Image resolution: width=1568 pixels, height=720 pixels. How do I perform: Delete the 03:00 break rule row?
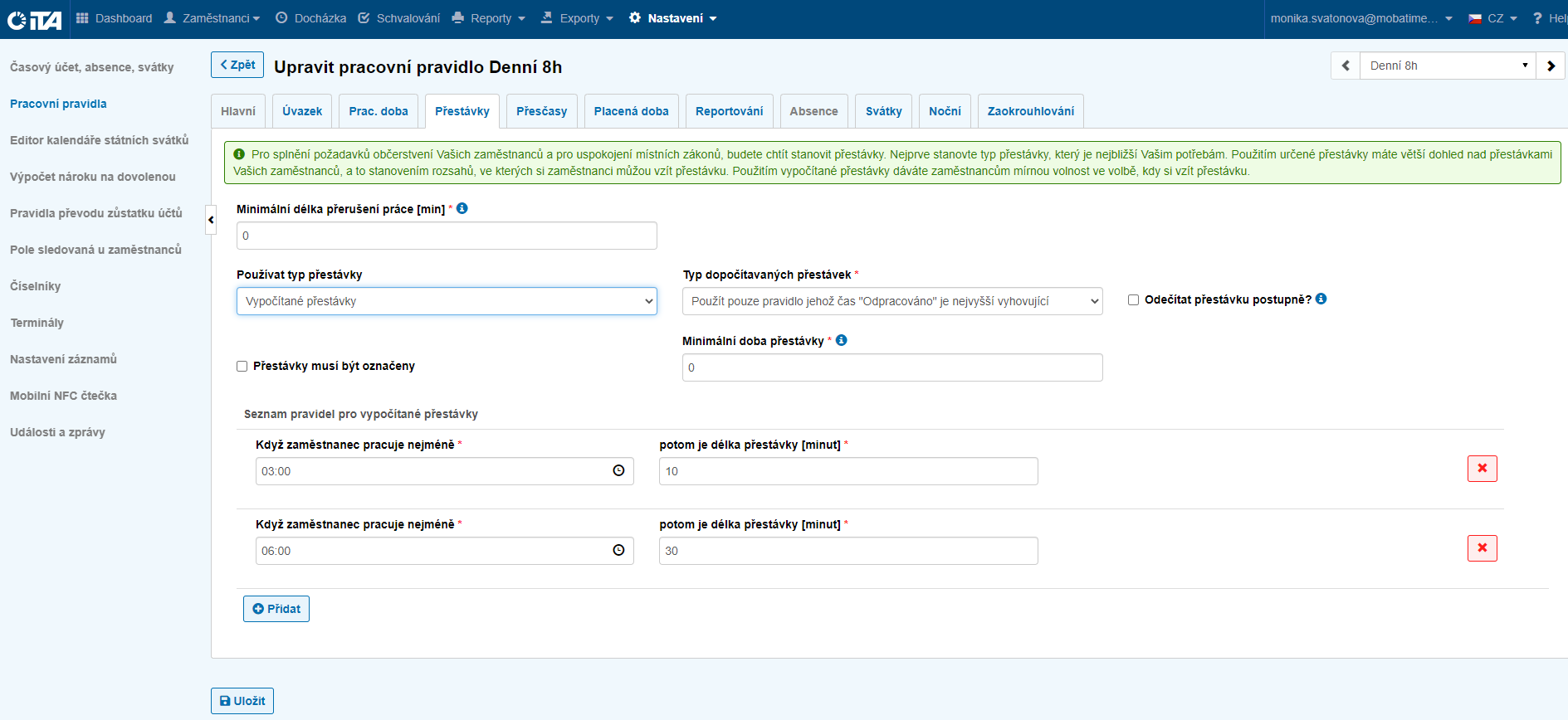(1482, 469)
